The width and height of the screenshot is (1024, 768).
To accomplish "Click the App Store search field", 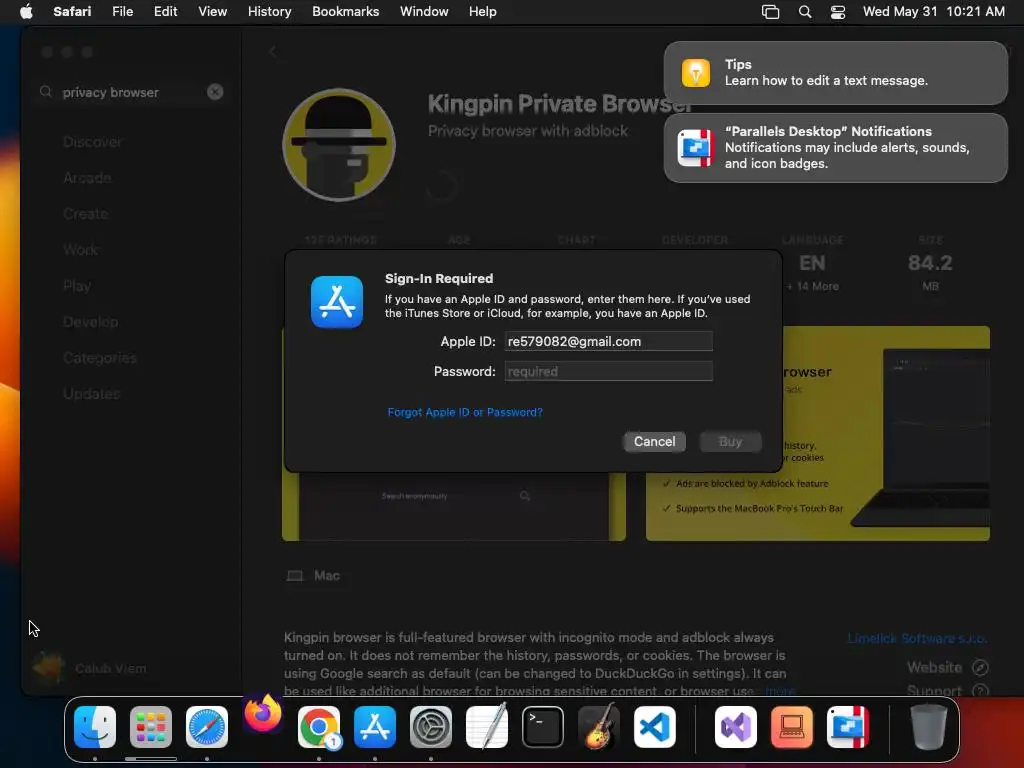I will click(x=131, y=92).
